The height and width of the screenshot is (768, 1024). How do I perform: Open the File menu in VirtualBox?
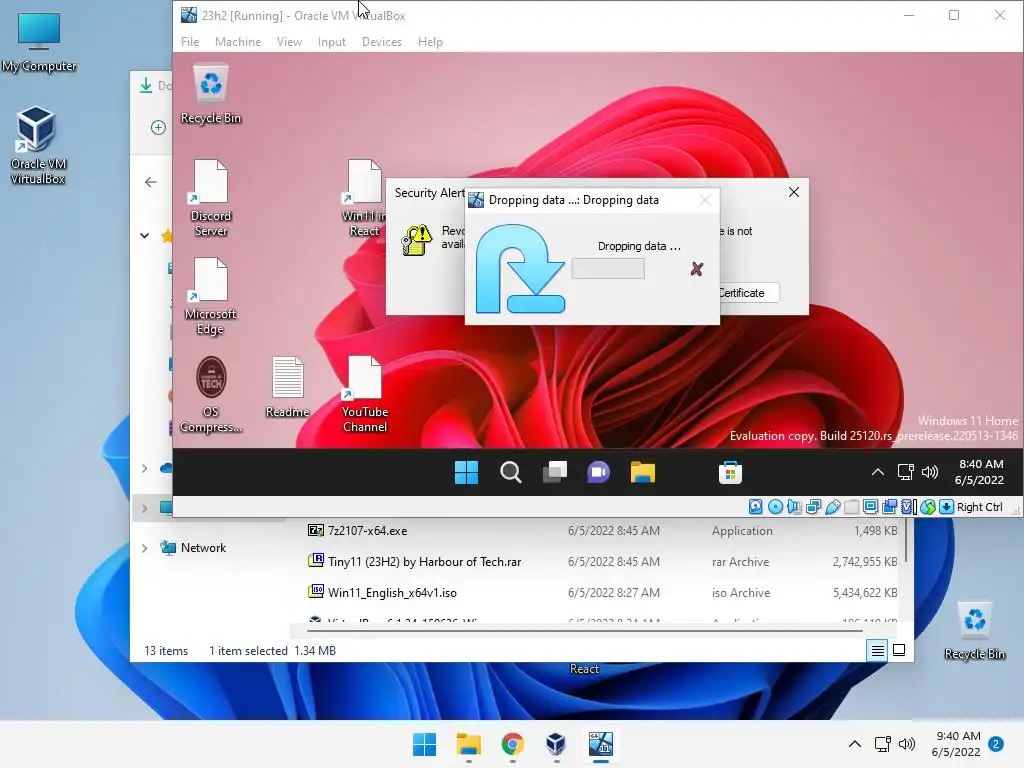[190, 42]
